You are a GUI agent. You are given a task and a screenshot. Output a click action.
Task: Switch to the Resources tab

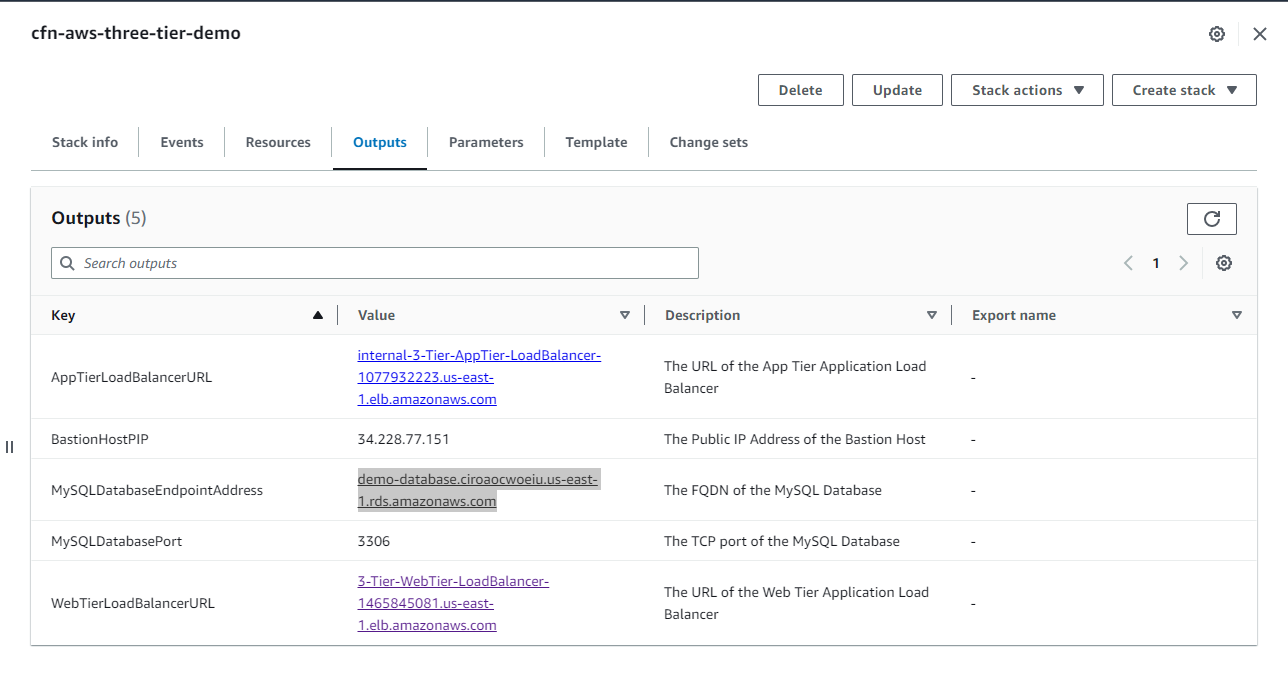tap(277, 142)
